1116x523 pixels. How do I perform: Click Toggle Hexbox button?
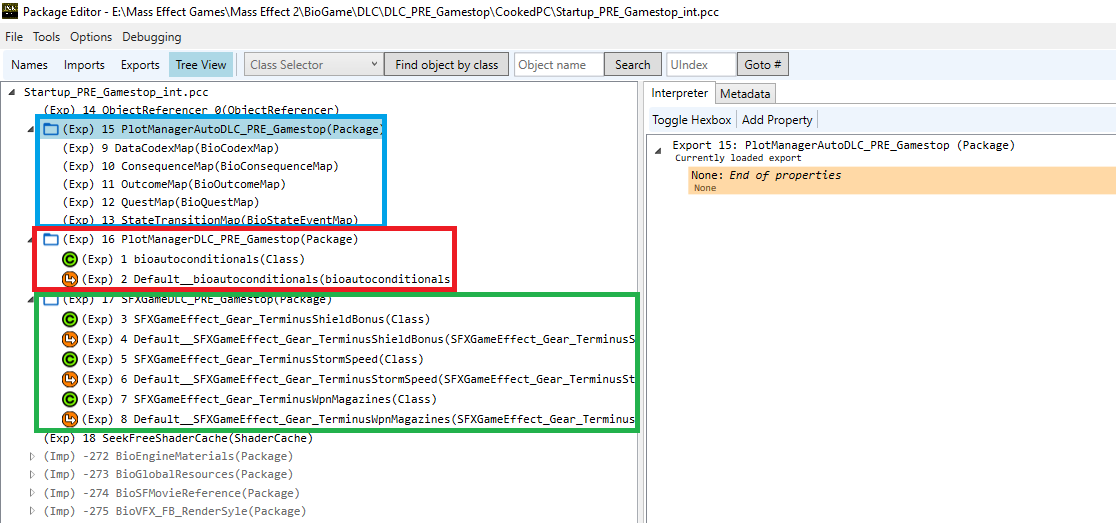tap(691, 120)
